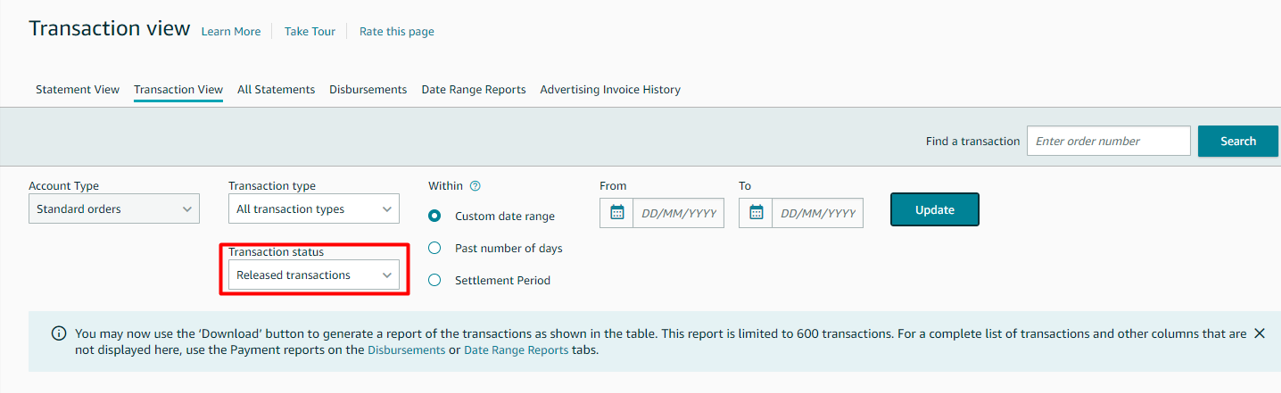
Task: Open the Transaction status dropdown
Action: point(314,275)
